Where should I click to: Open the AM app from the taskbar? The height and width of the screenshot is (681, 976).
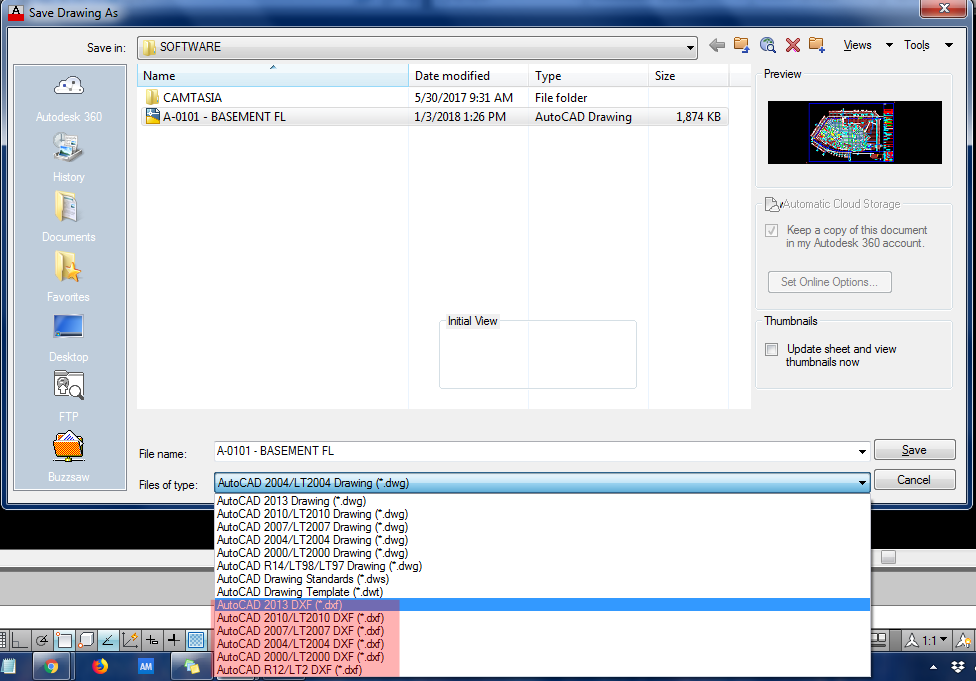click(x=146, y=667)
